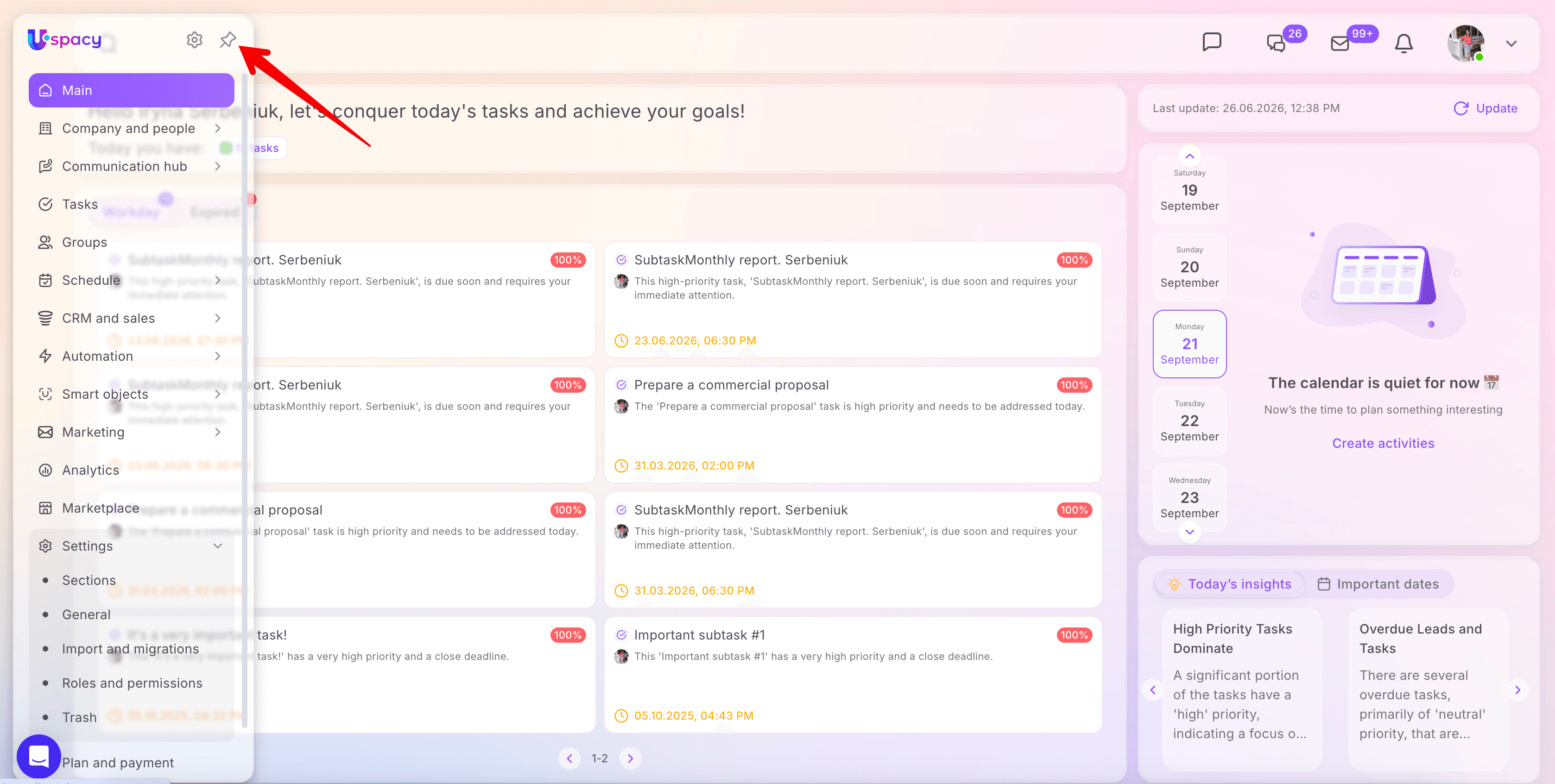The image size is (1555, 784).
Task: Expand Smart objects submenu
Action: coord(217,395)
